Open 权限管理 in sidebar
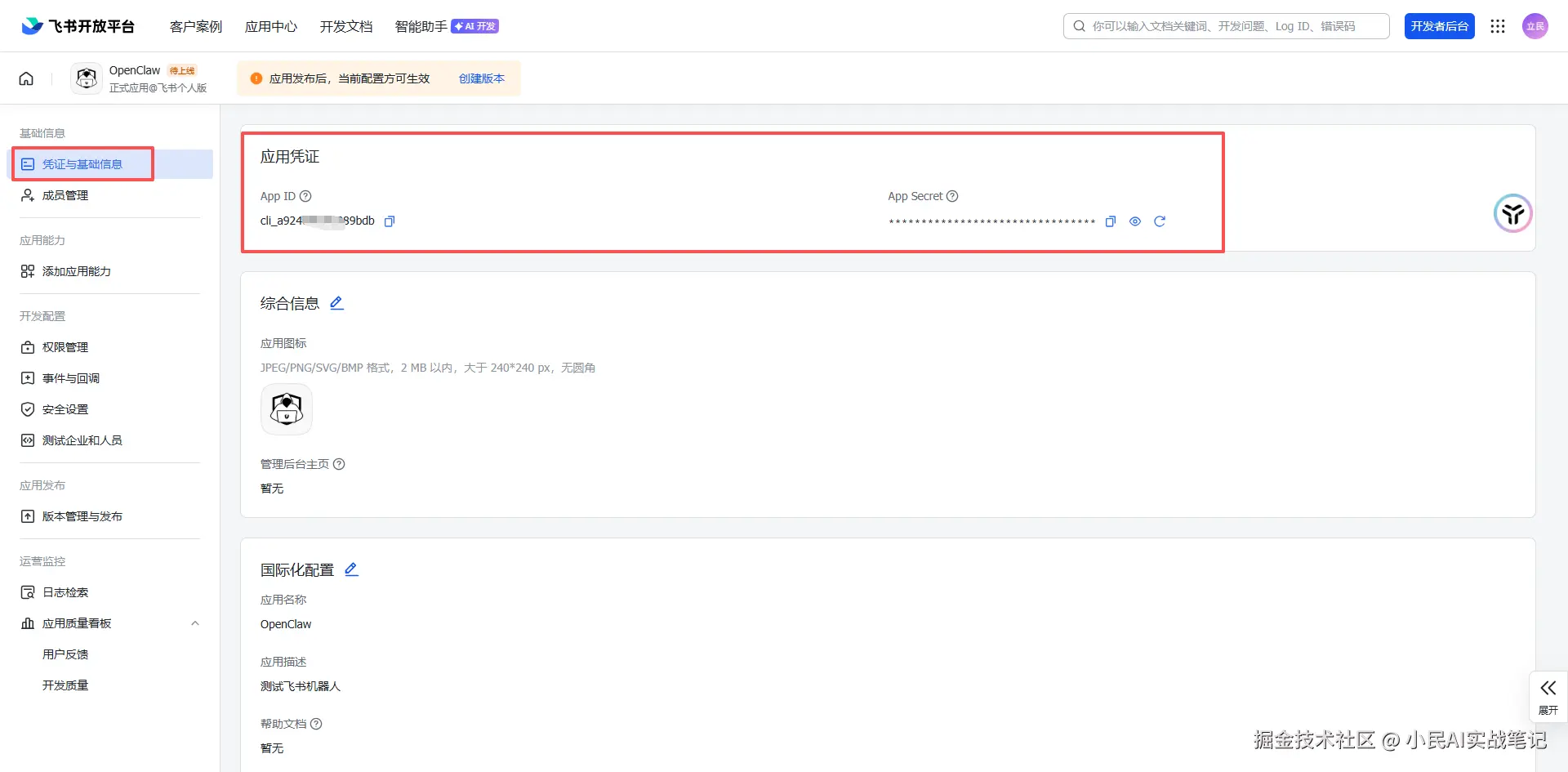The width and height of the screenshot is (1568, 772). pyautogui.click(x=110, y=347)
